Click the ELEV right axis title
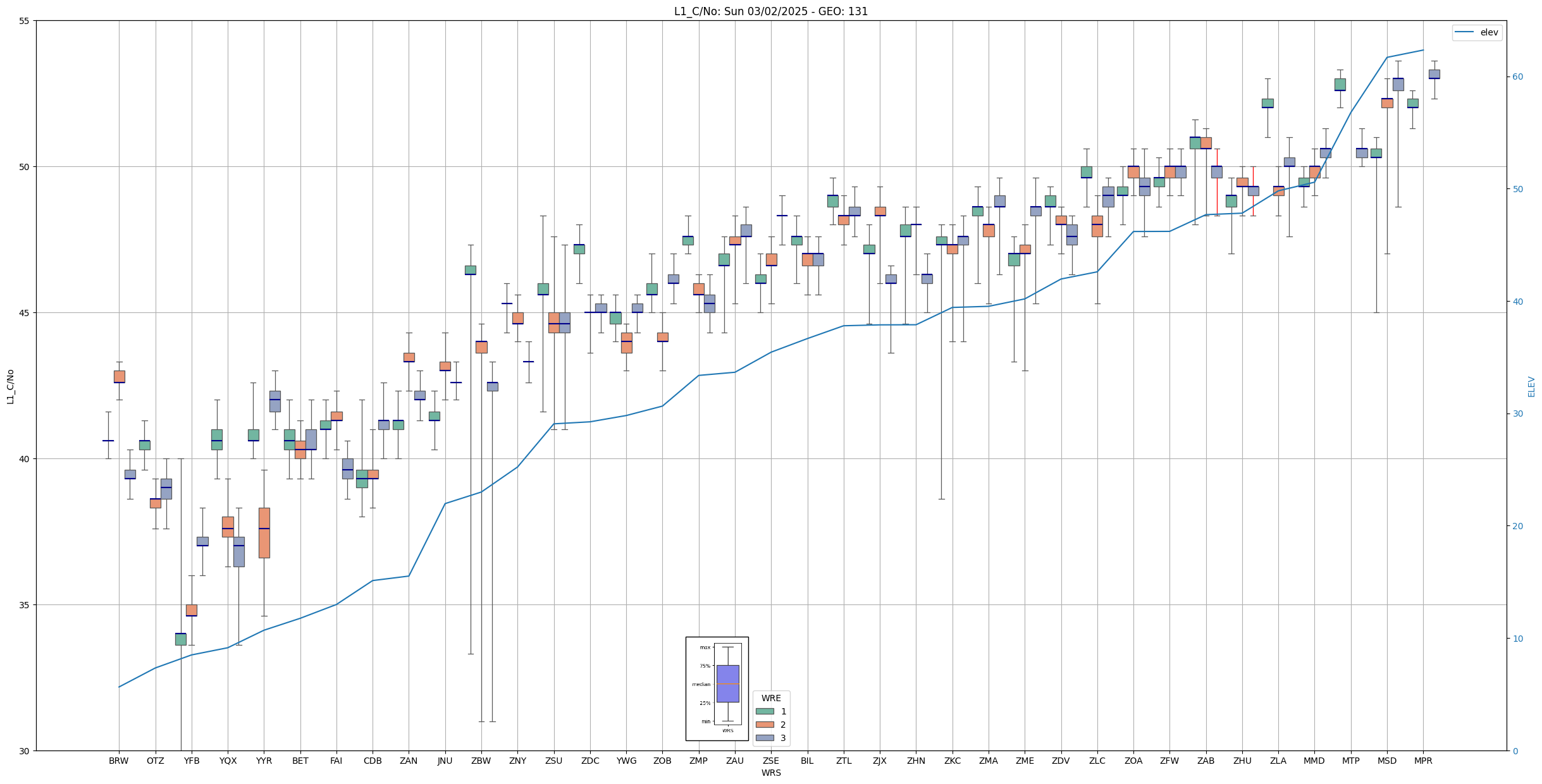 click(x=1531, y=386)
